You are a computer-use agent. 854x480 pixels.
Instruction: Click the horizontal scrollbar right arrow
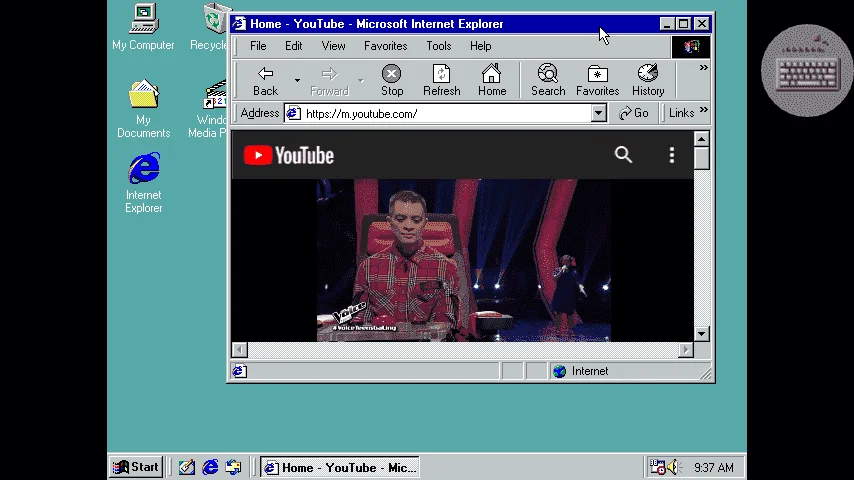686,350
